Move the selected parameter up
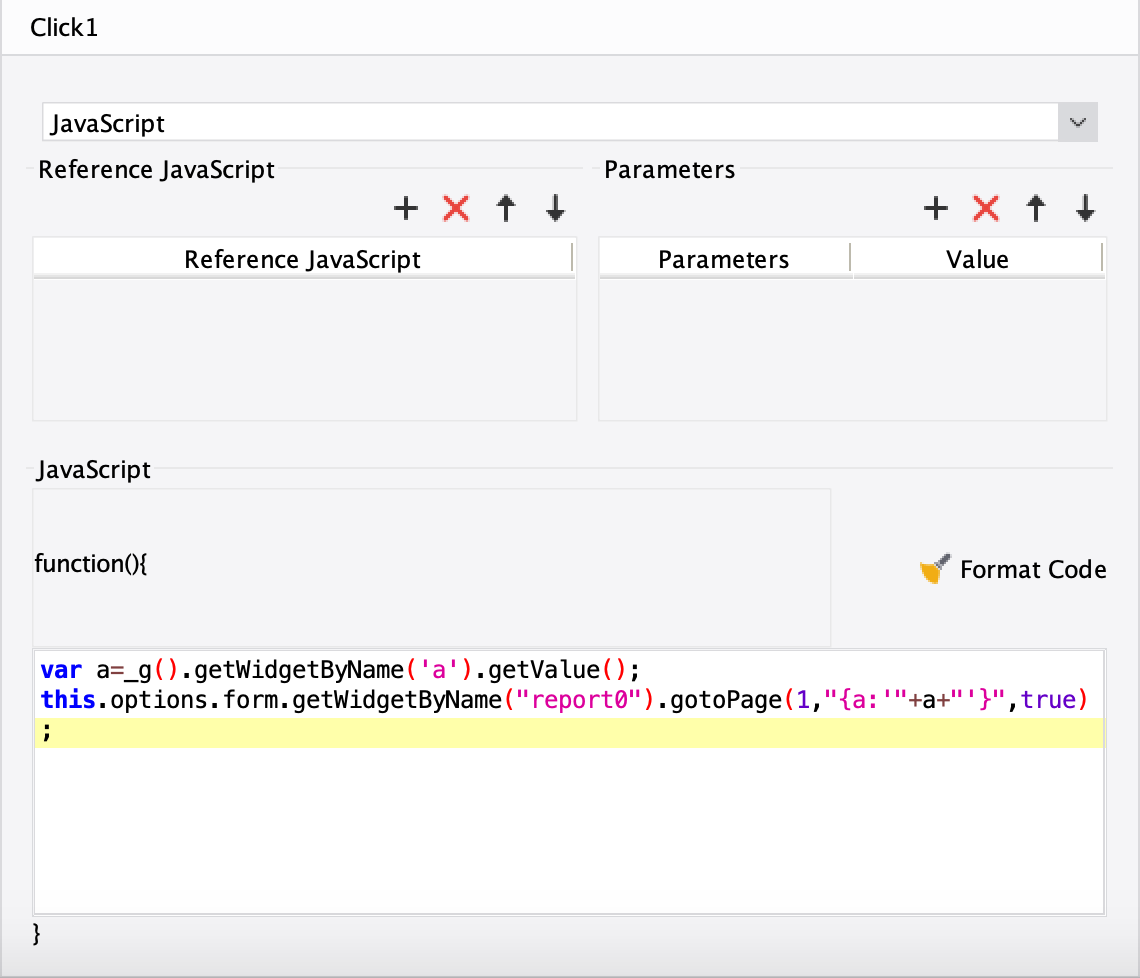Screen dimensions: 1140x978 pyautogui.click(x=1035, y=209)
